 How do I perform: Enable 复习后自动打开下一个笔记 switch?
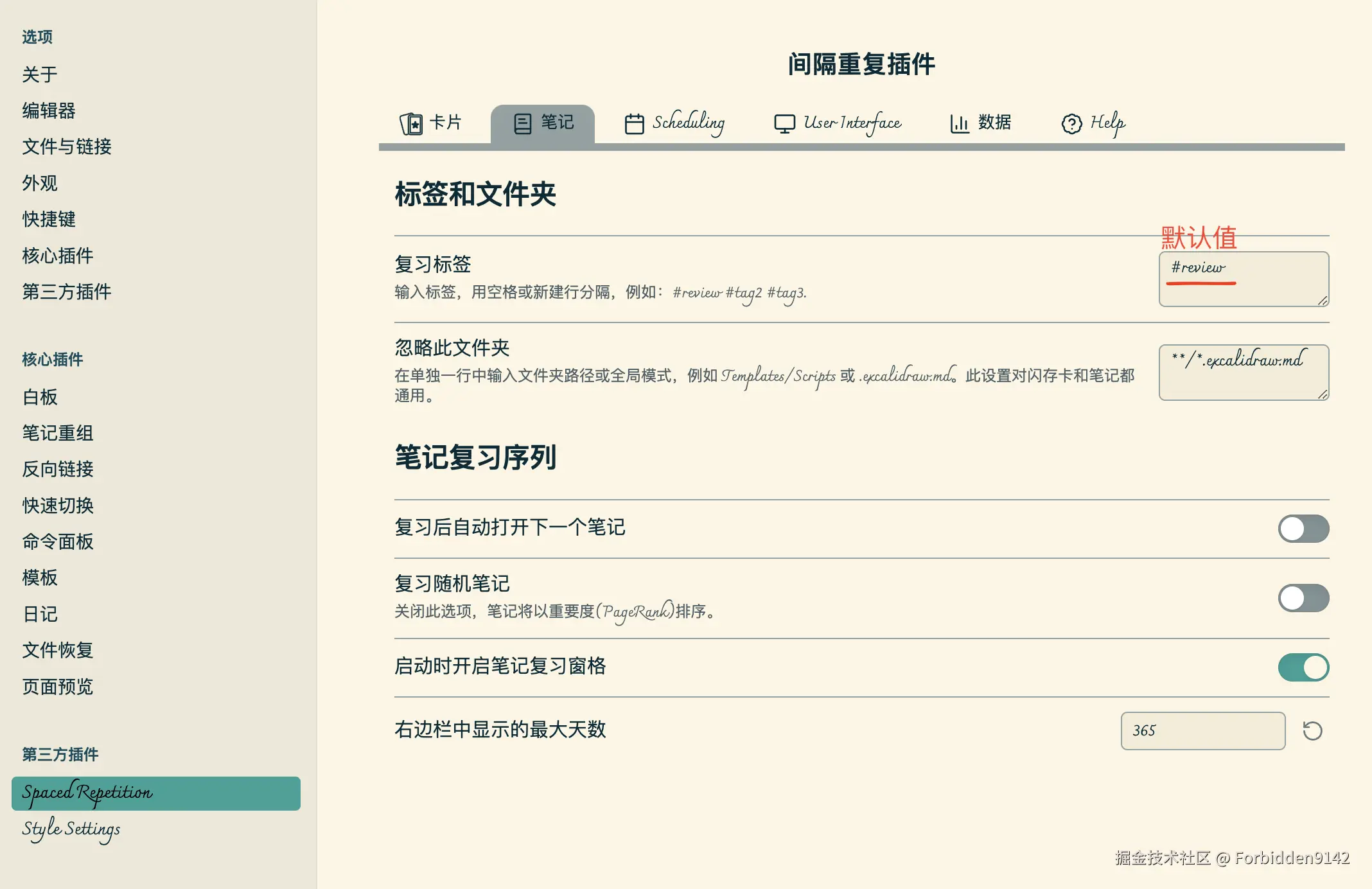(x=1303, y=528)
